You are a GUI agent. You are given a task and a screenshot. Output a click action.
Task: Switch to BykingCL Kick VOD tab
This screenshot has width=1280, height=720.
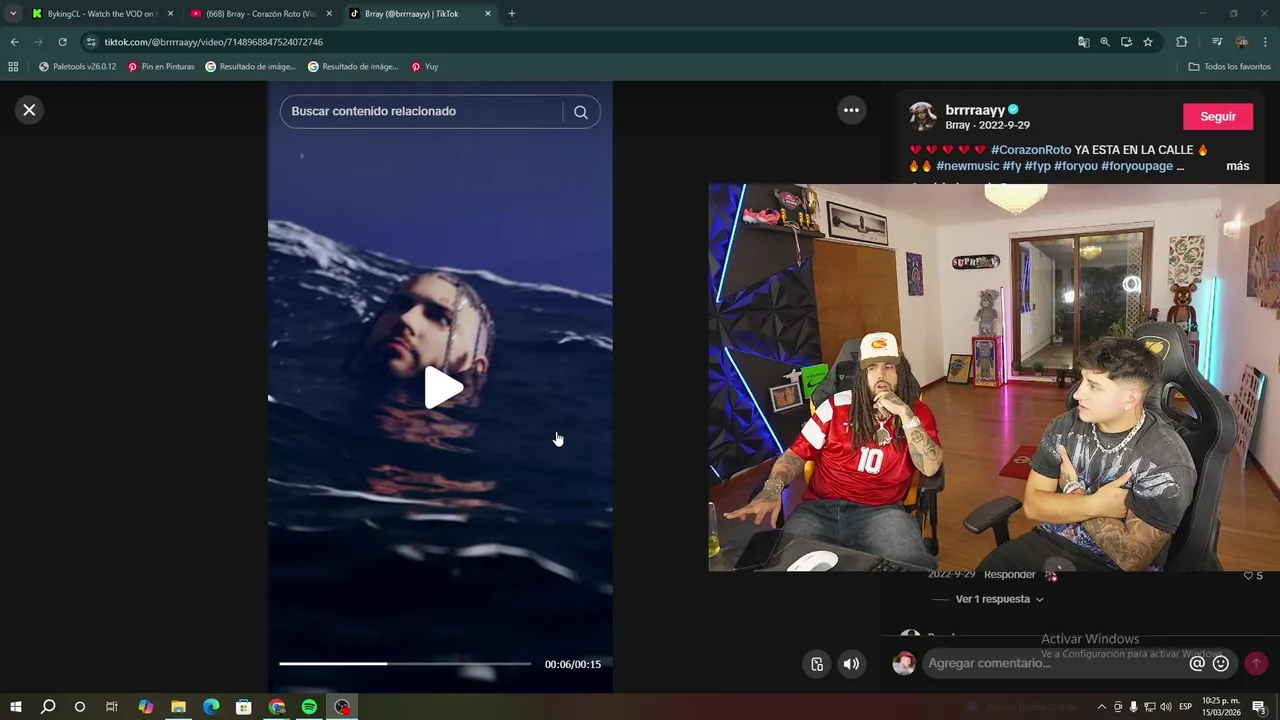[93, 14]
